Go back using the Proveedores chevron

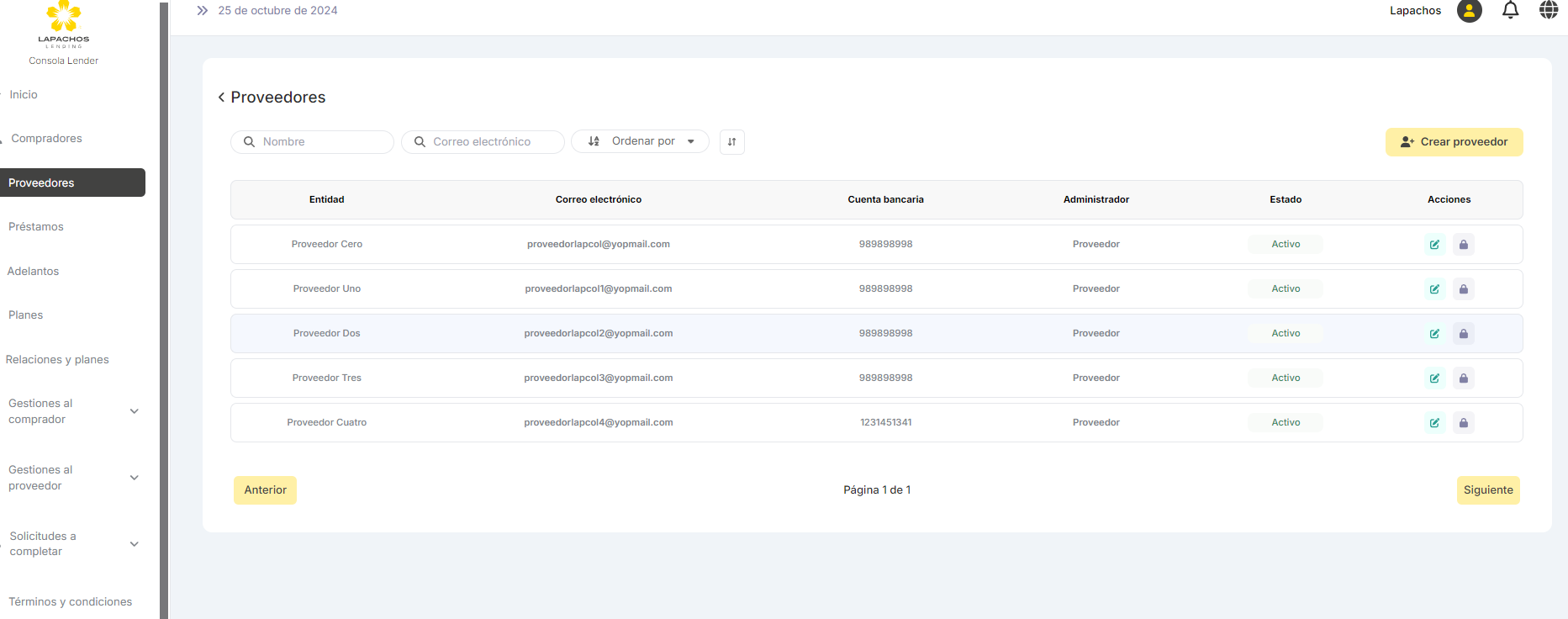(221, 98)
